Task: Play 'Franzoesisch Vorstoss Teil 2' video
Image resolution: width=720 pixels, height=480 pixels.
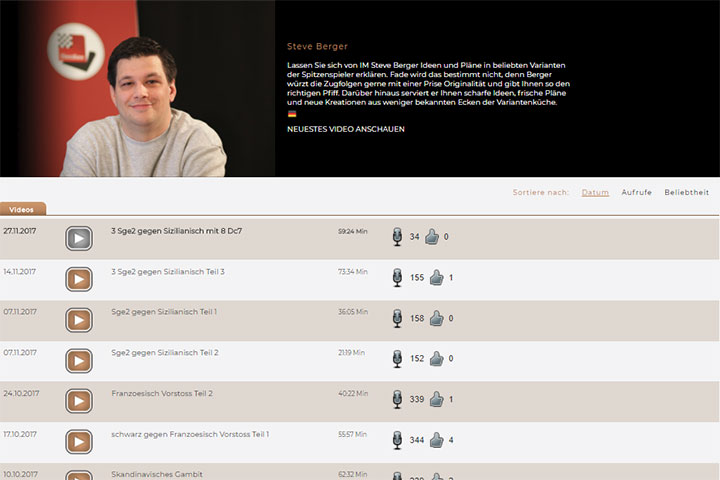Action: click(x=79, y=401)
